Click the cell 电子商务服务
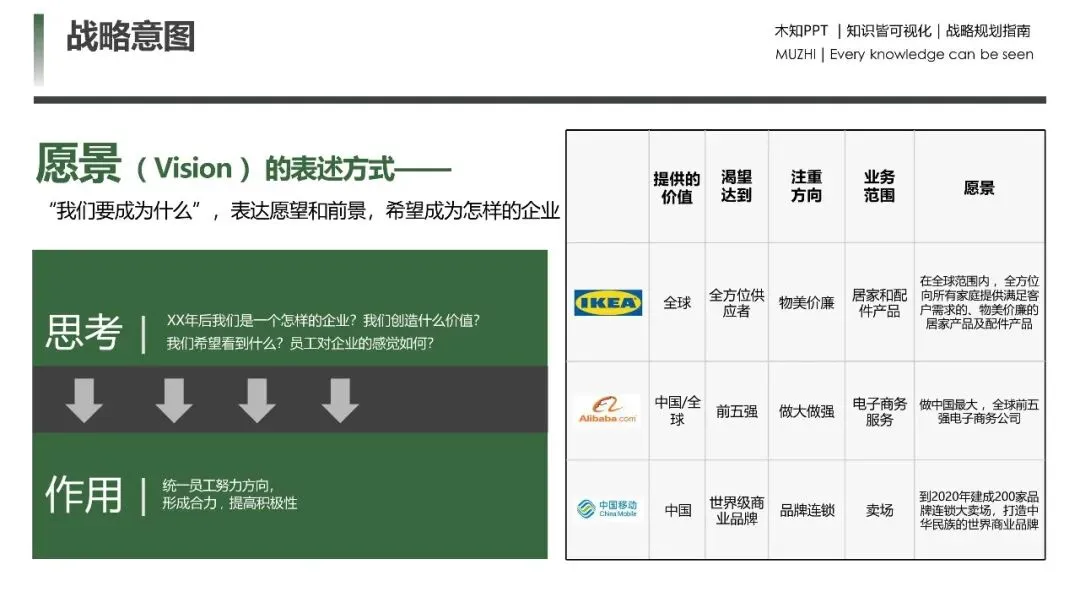This screenshot has height=608, width=1080. (x=880, y=411)
